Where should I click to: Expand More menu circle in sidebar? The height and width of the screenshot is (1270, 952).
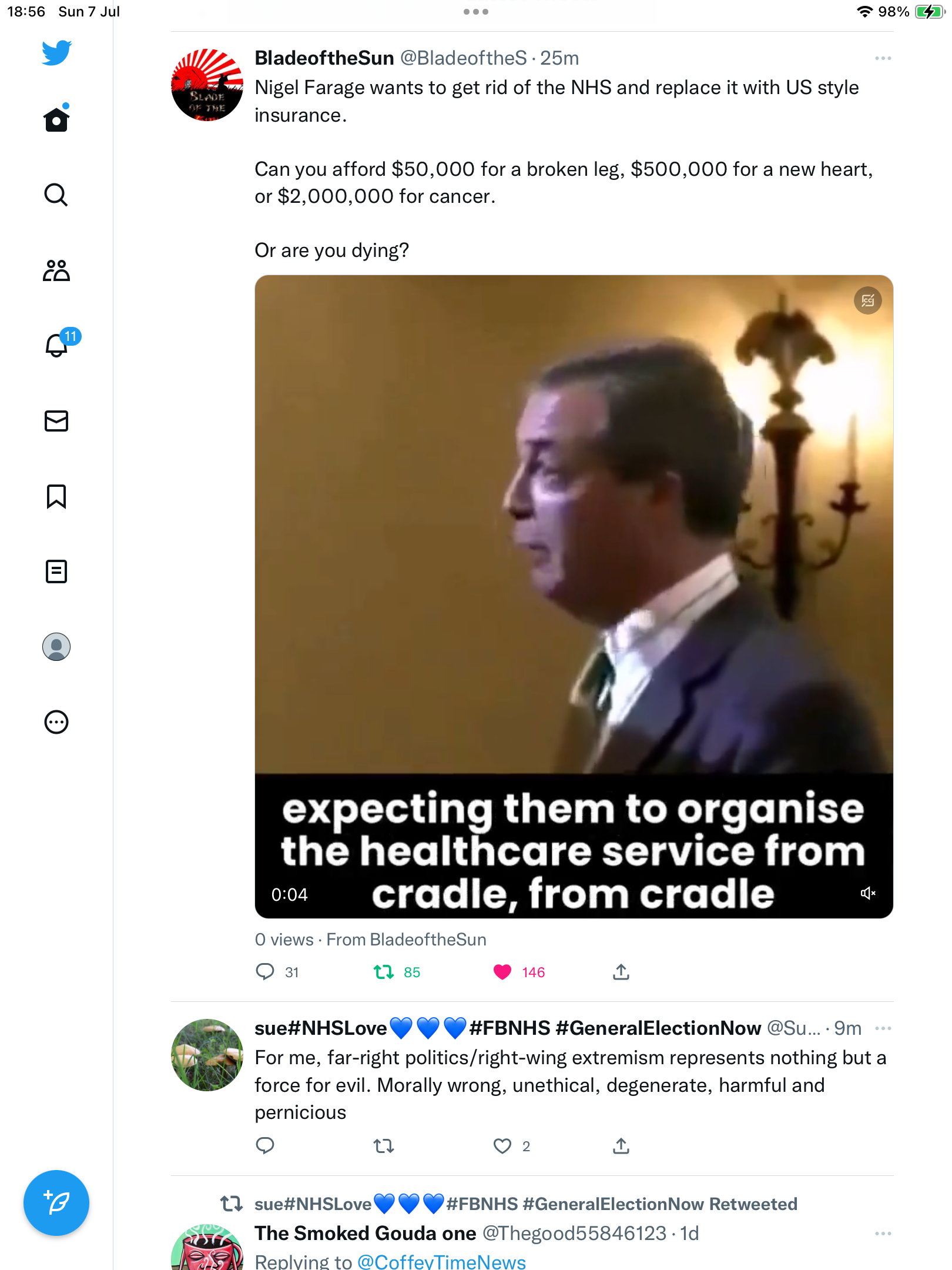[56, 722]
